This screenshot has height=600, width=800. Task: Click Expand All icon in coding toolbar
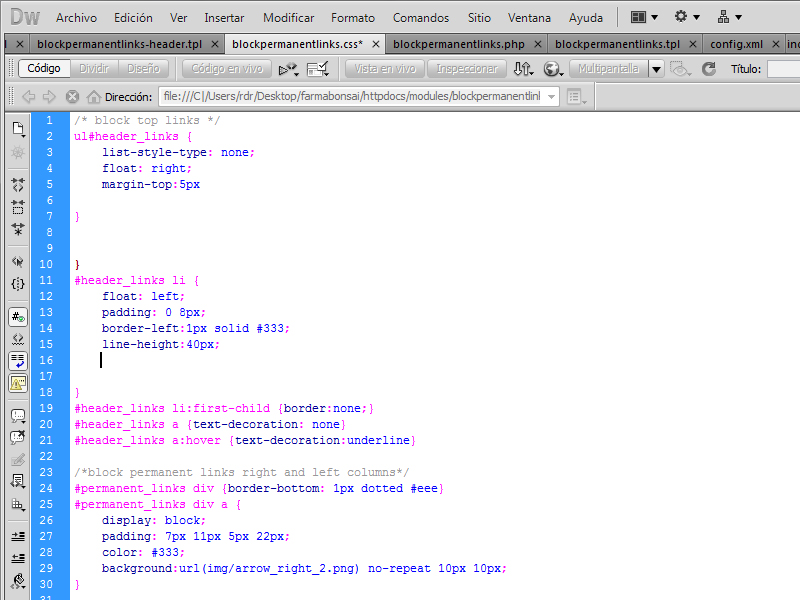coord(18,229)
